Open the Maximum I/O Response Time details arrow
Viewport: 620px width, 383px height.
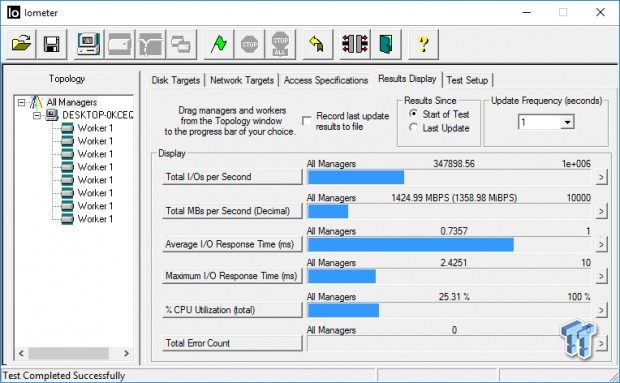tap(601, 276)
